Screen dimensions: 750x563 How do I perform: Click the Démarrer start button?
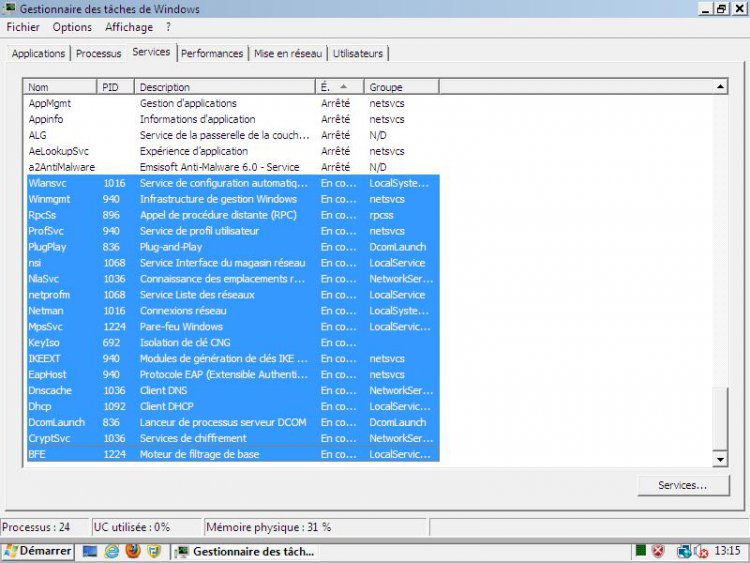(37, 551)
